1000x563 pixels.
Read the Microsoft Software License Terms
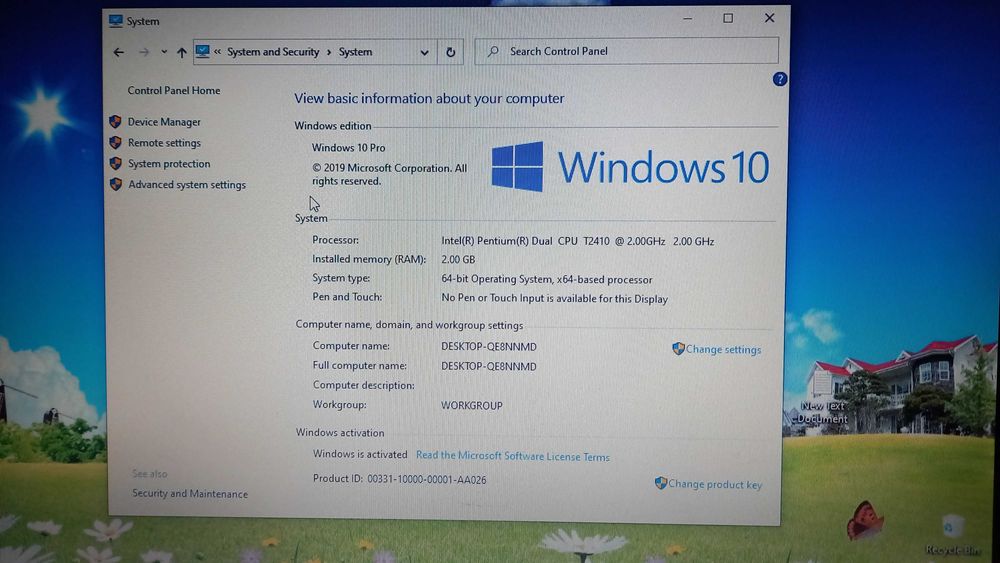[x=513, y=457]
